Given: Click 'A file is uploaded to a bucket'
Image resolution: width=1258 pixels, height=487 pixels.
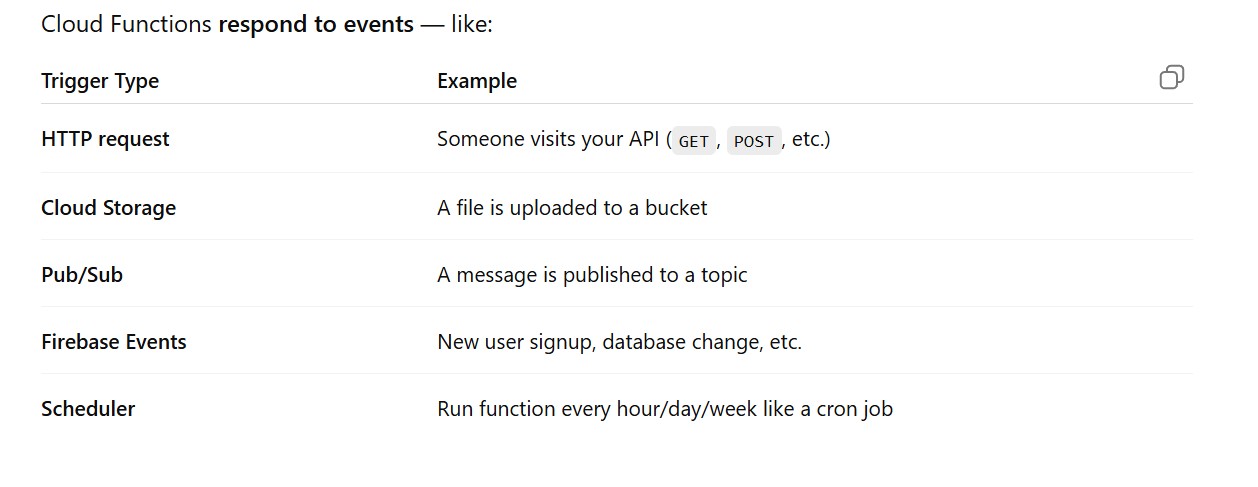Looking at the screenshot, I should (571, 208).
